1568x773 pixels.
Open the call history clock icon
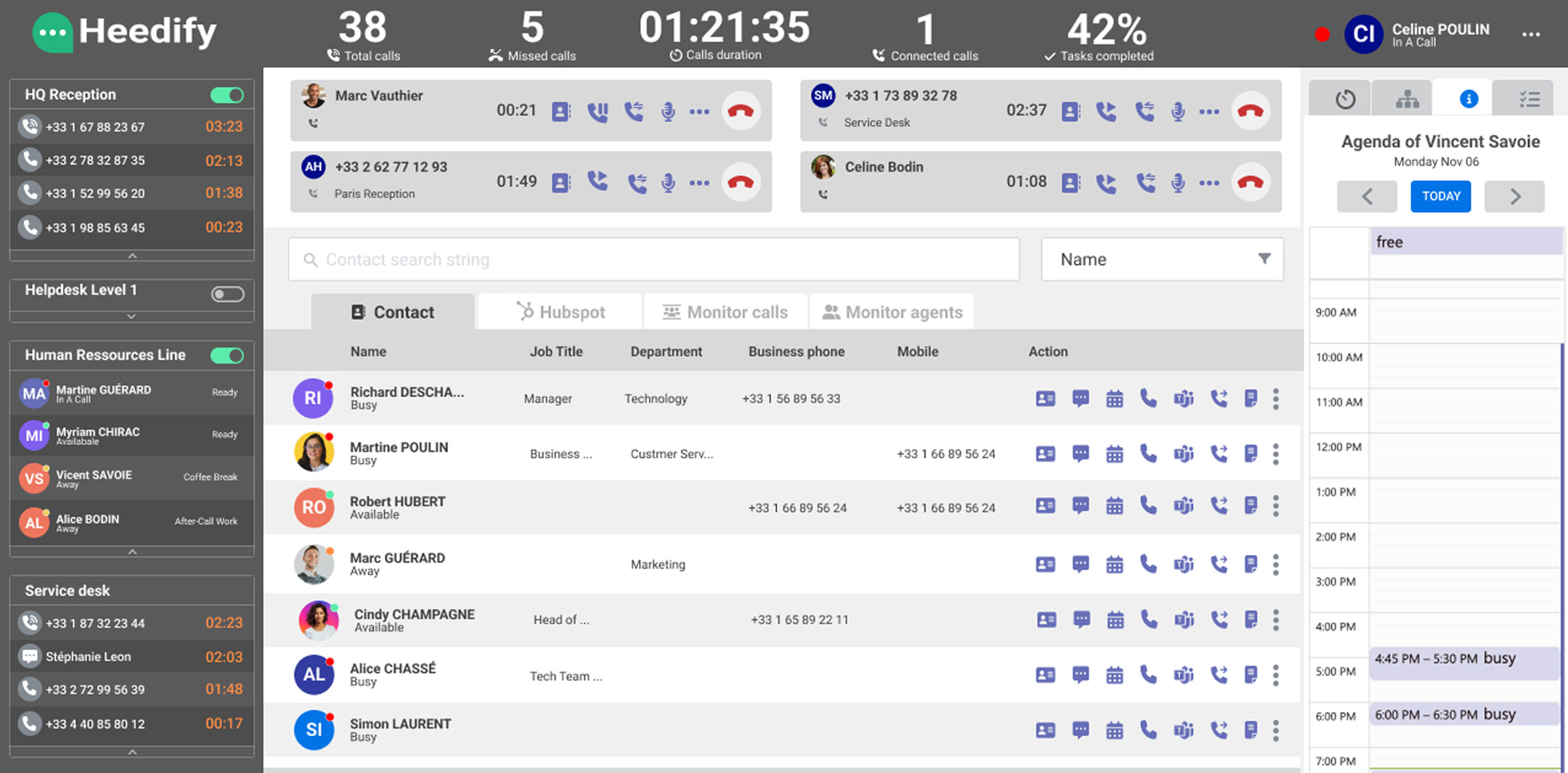[x=1345, y=99]
